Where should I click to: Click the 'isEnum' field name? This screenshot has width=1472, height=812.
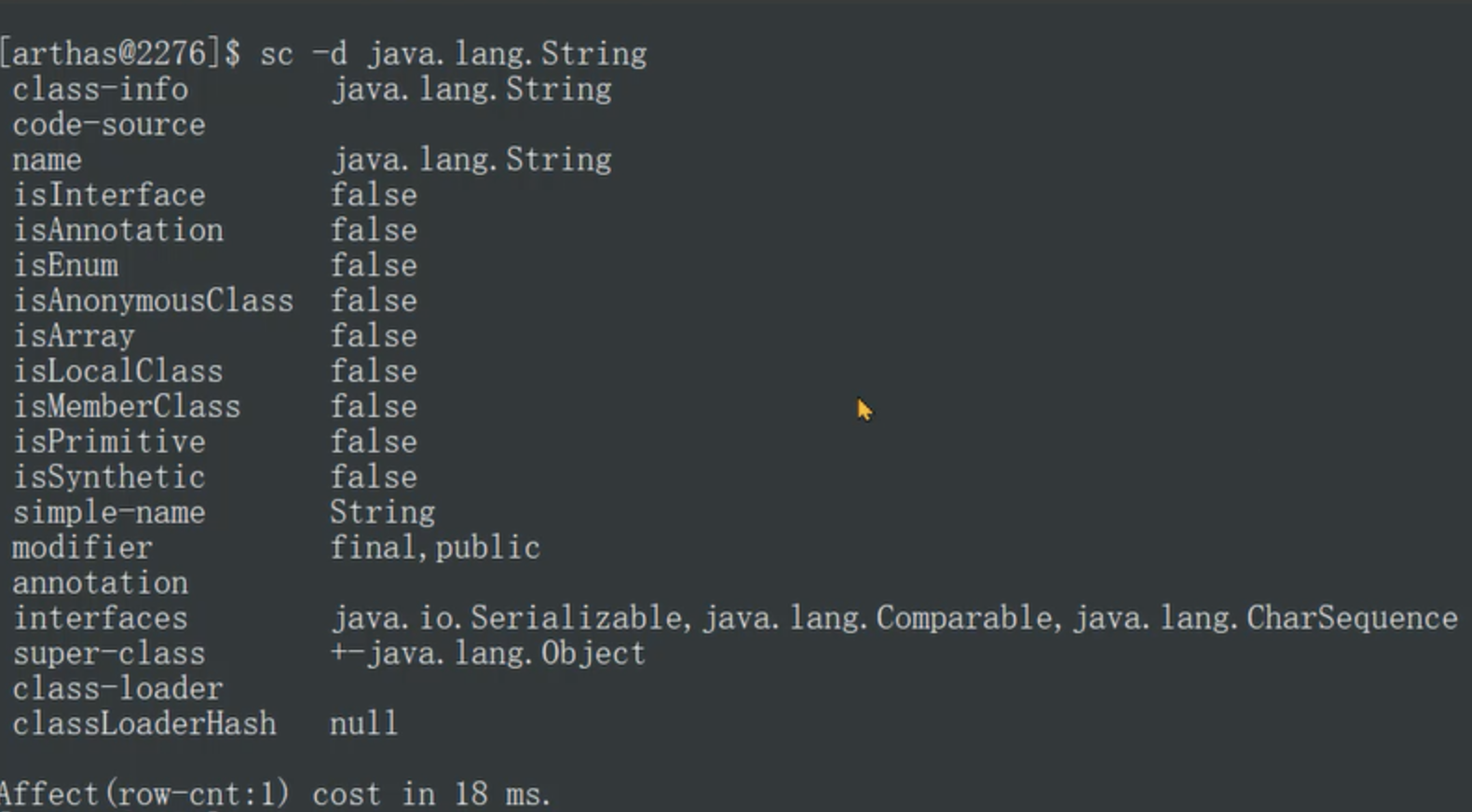point(65,266)
